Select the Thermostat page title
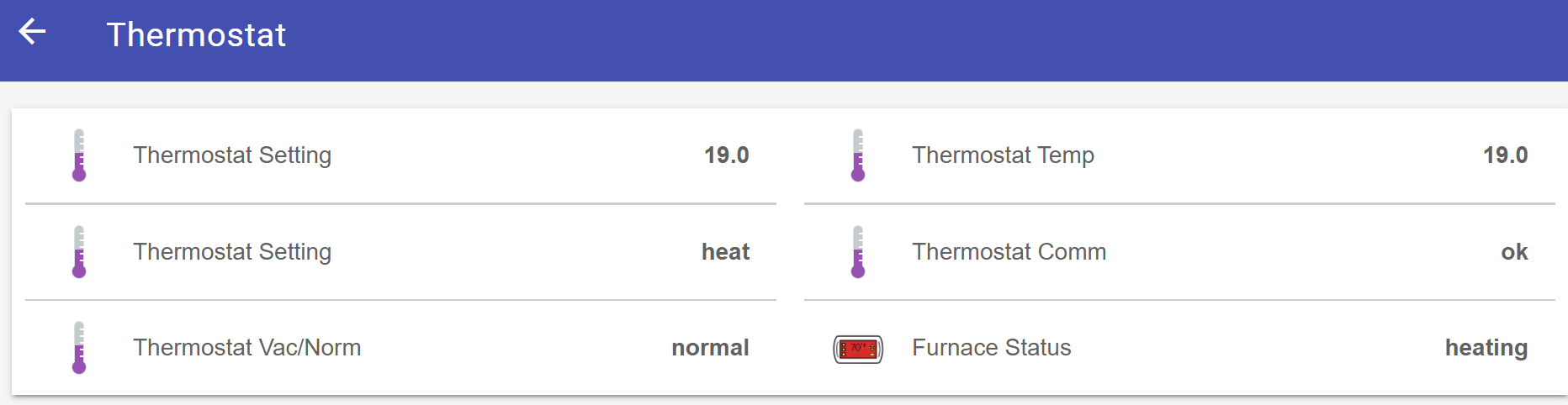The image size is (1568, 405). point(196,34)
